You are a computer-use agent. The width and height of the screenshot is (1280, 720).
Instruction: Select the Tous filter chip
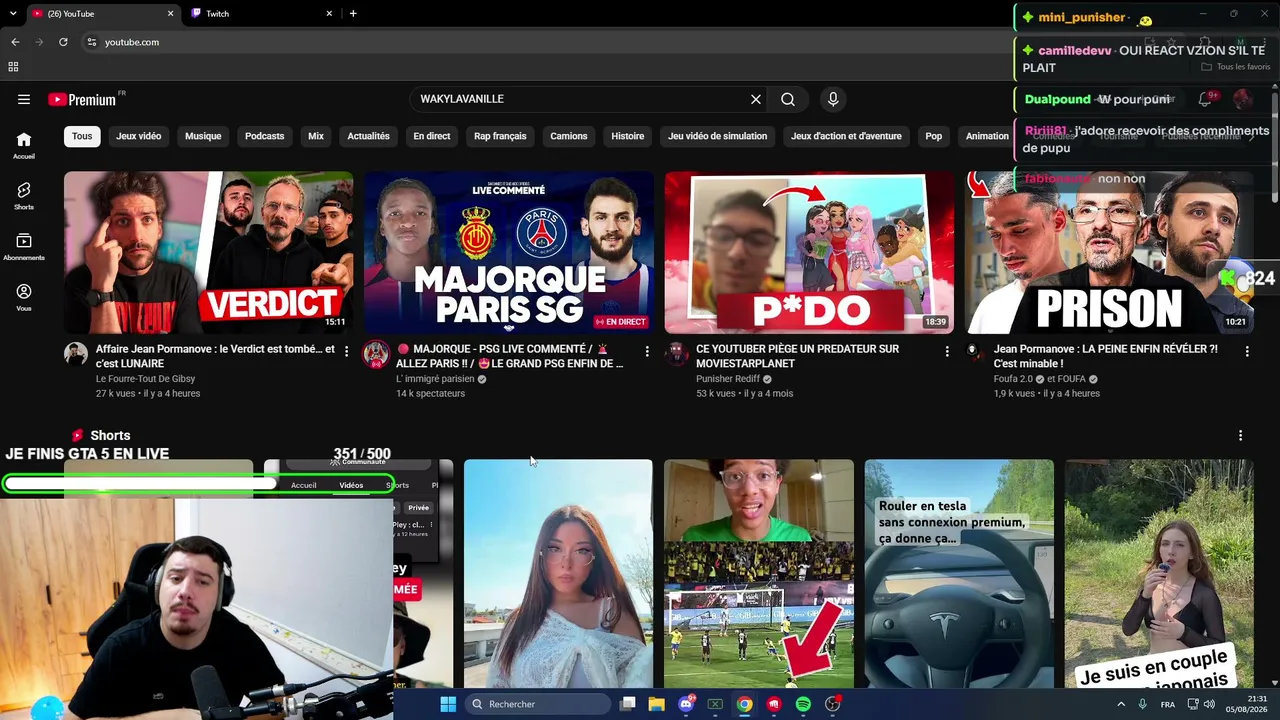pos(82,136)
